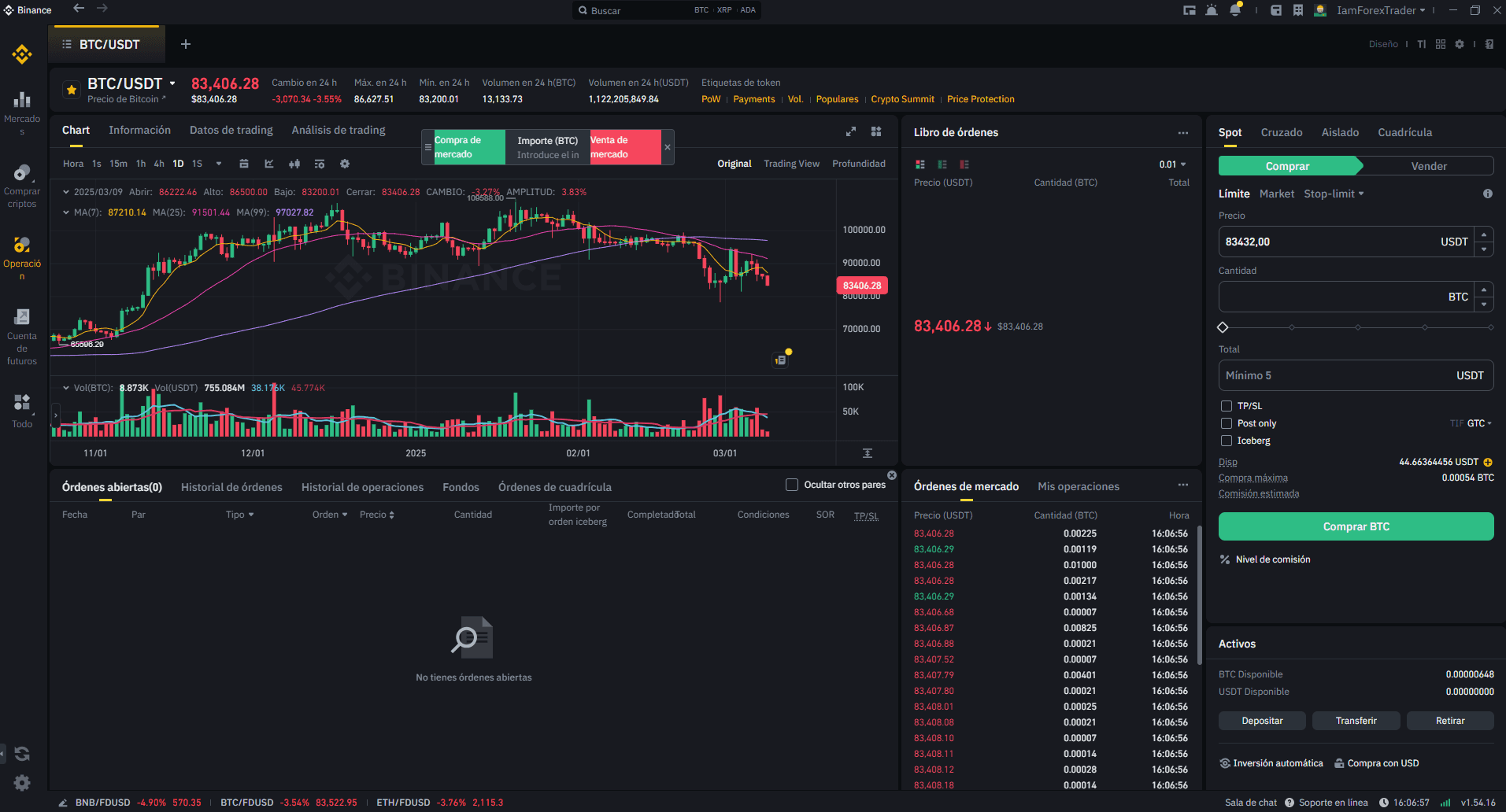Open Libro de órdenes more options
This screenshot has width=1506, height=812.
(x=1183, y=132)
